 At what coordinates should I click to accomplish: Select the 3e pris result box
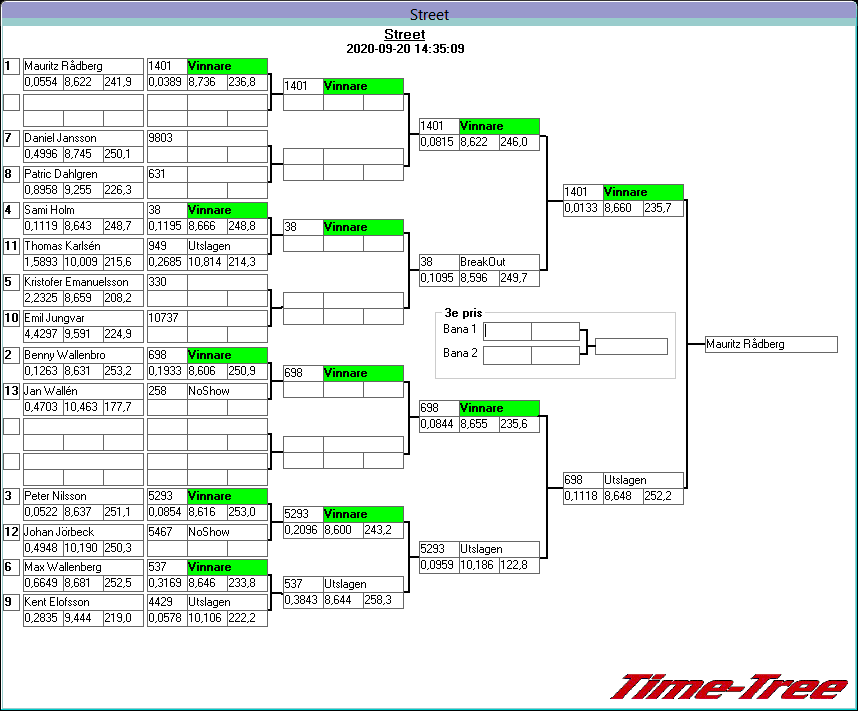[630, 347]
